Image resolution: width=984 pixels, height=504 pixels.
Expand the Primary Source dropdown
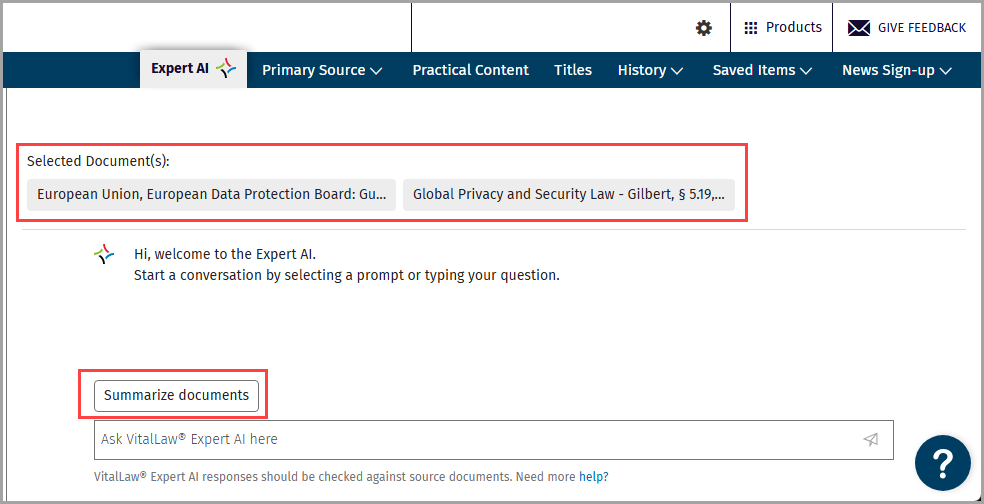point(322,70)
